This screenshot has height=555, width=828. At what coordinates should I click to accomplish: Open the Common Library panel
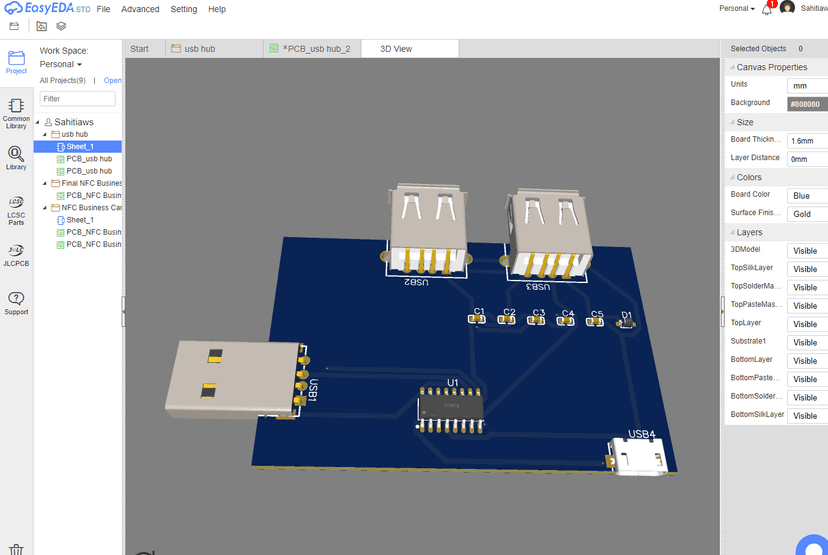(x=16, y=111)
